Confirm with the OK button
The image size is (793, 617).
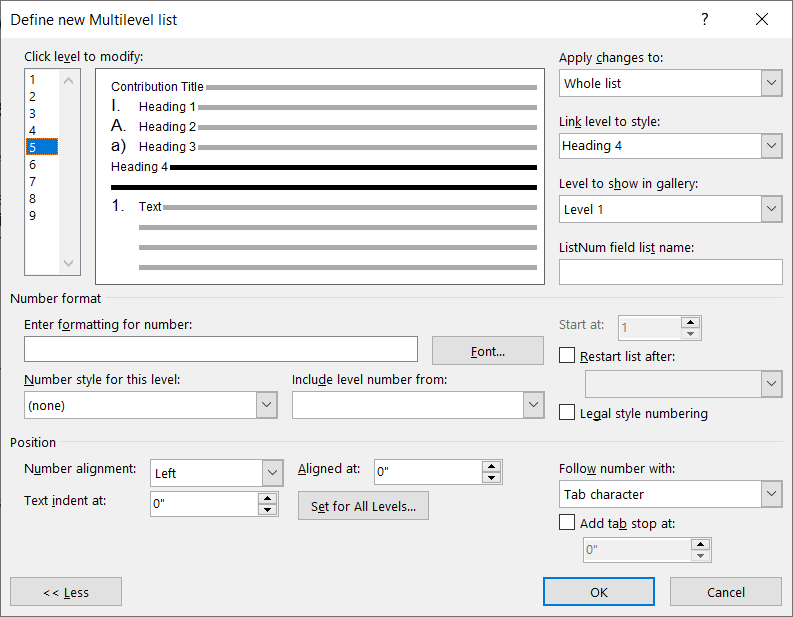point(599,592)
